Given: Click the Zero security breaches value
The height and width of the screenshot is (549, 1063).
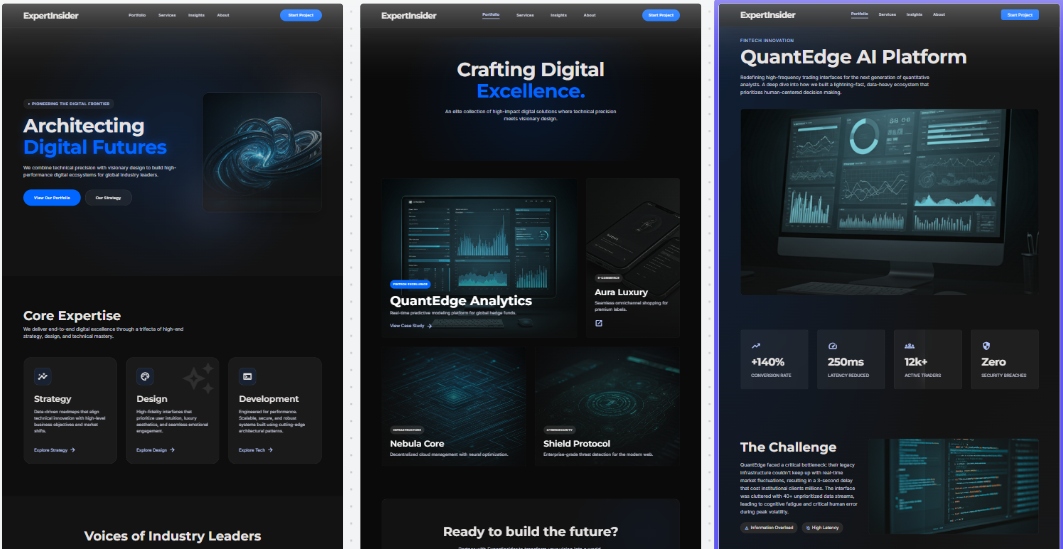Looking at the screenshot, I should click(994, 362).
